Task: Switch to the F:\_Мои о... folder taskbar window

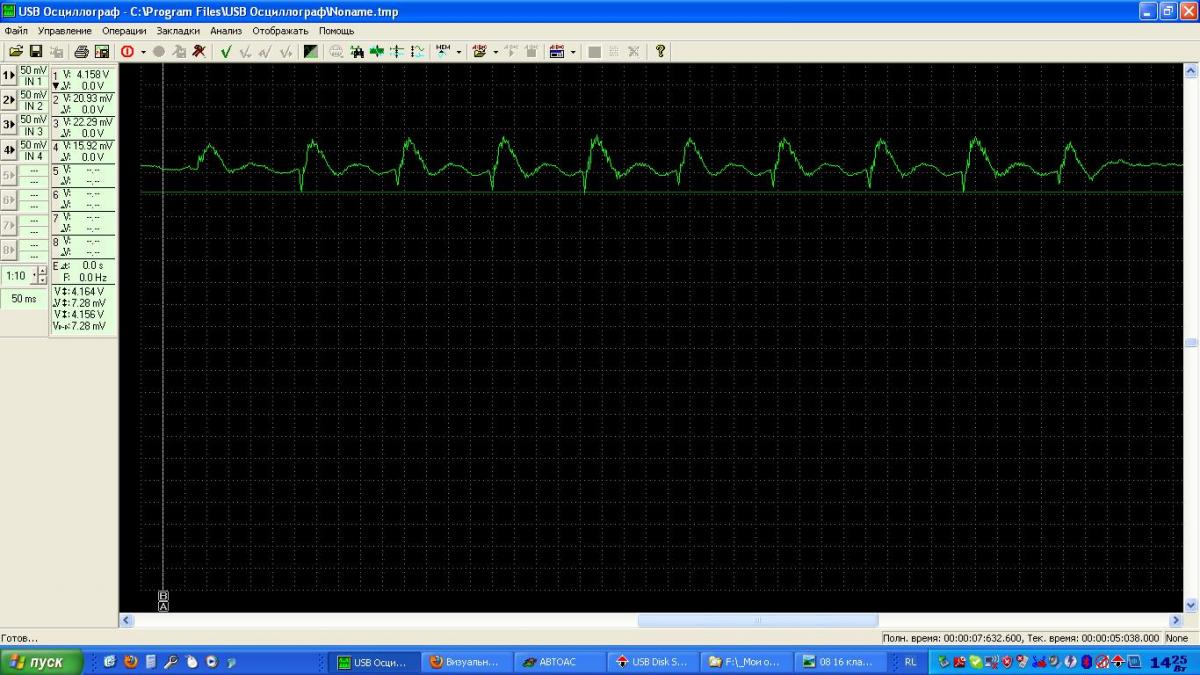Action: point(746,662)
